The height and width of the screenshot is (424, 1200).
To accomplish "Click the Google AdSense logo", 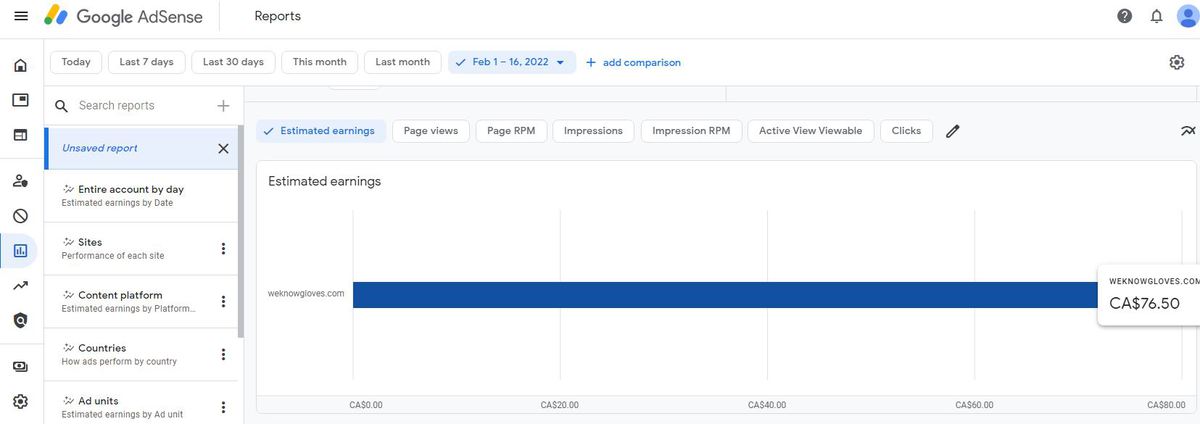I will click(123, 16).
